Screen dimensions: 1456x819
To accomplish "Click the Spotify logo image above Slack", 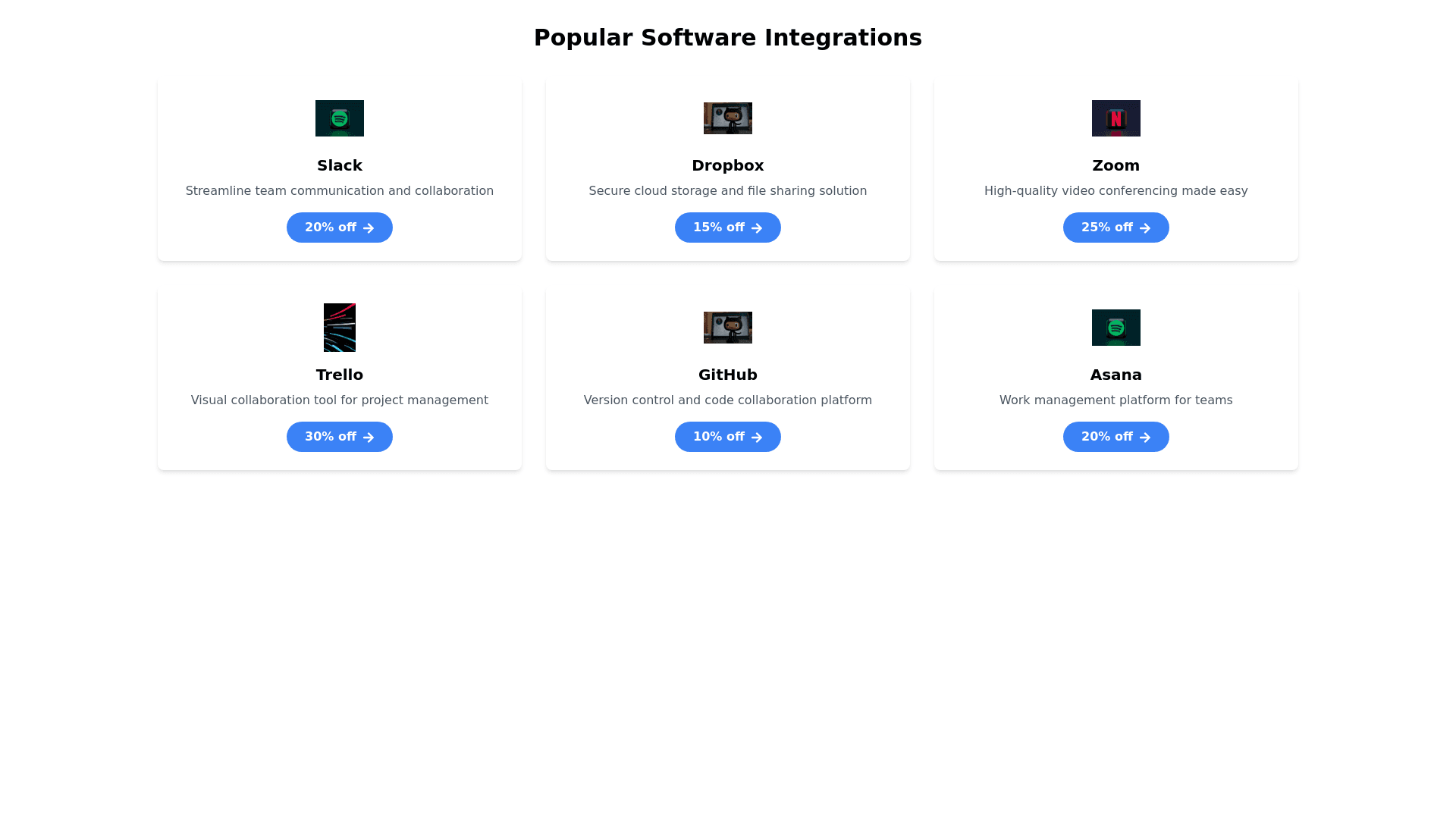I will click(339, 118).
